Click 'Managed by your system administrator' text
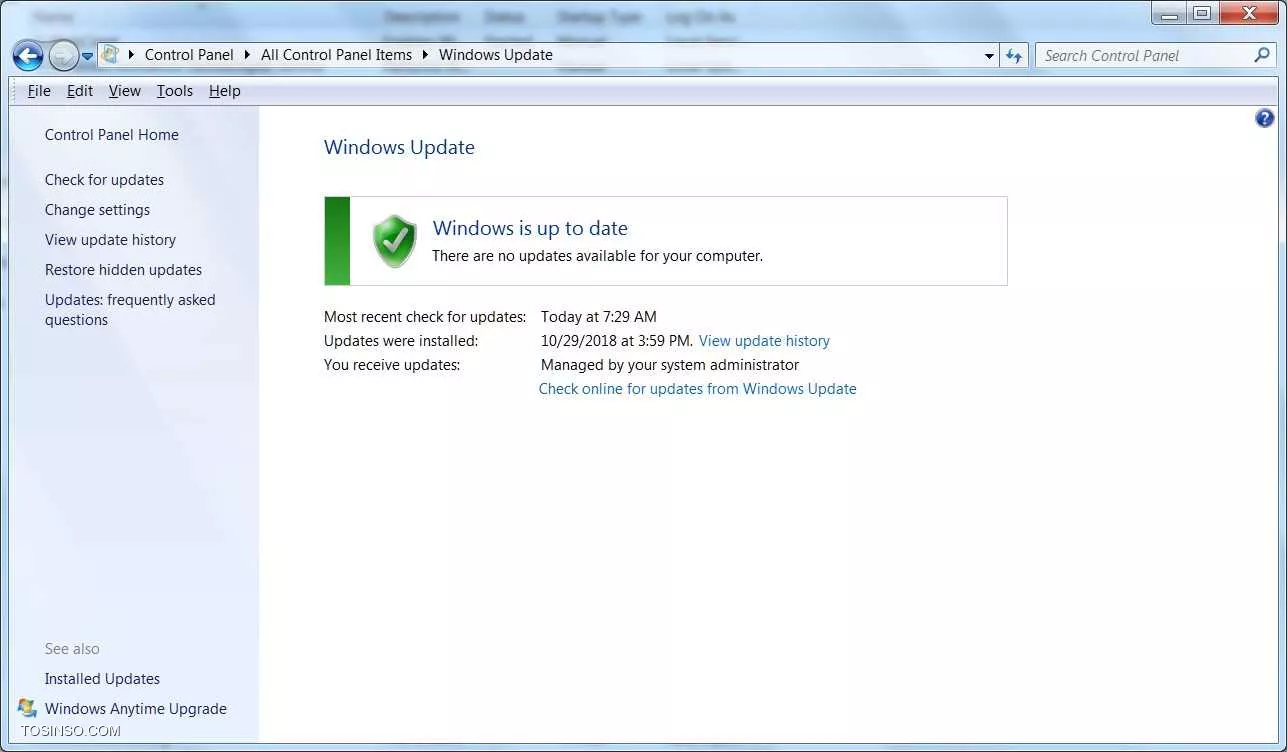The height and width of the screenshot is (752, 1287). tap(670, 365)
